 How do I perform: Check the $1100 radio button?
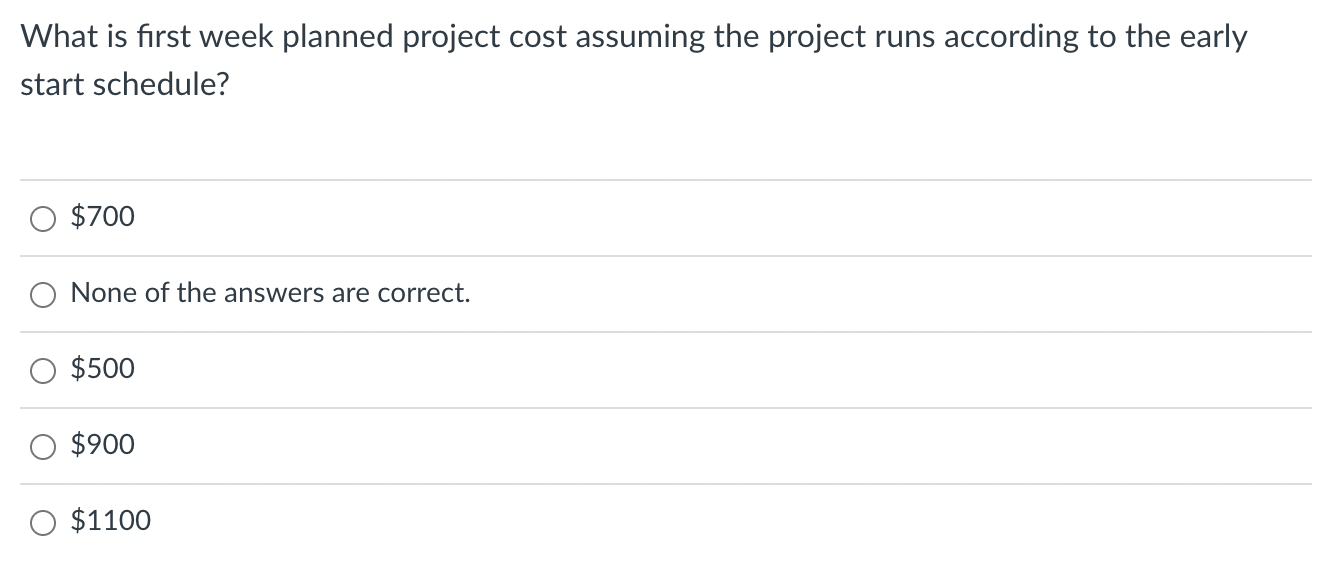pyautogui.click(x=42, y=522)
